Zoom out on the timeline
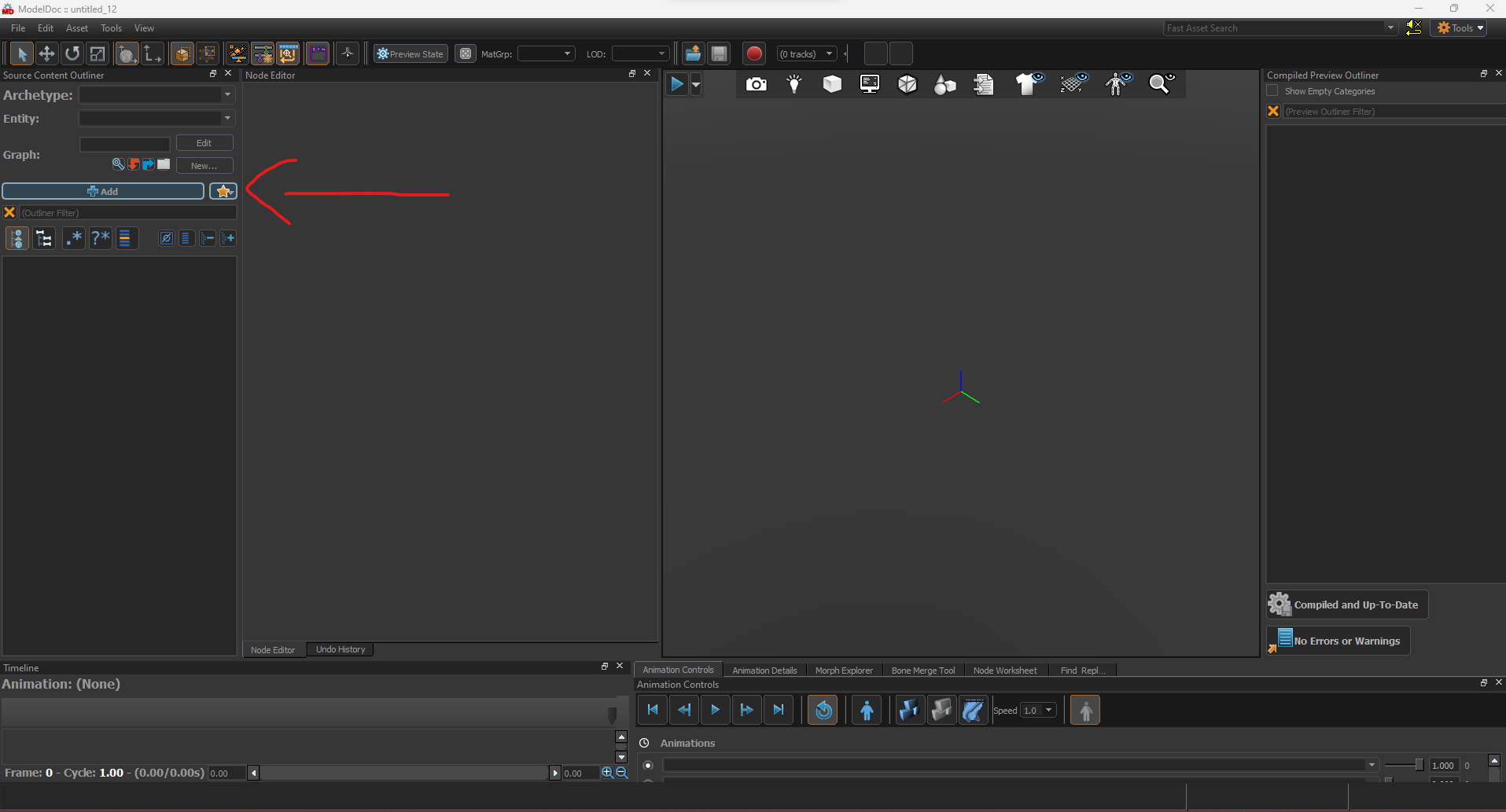1506x812 pixels. point(622,773)
